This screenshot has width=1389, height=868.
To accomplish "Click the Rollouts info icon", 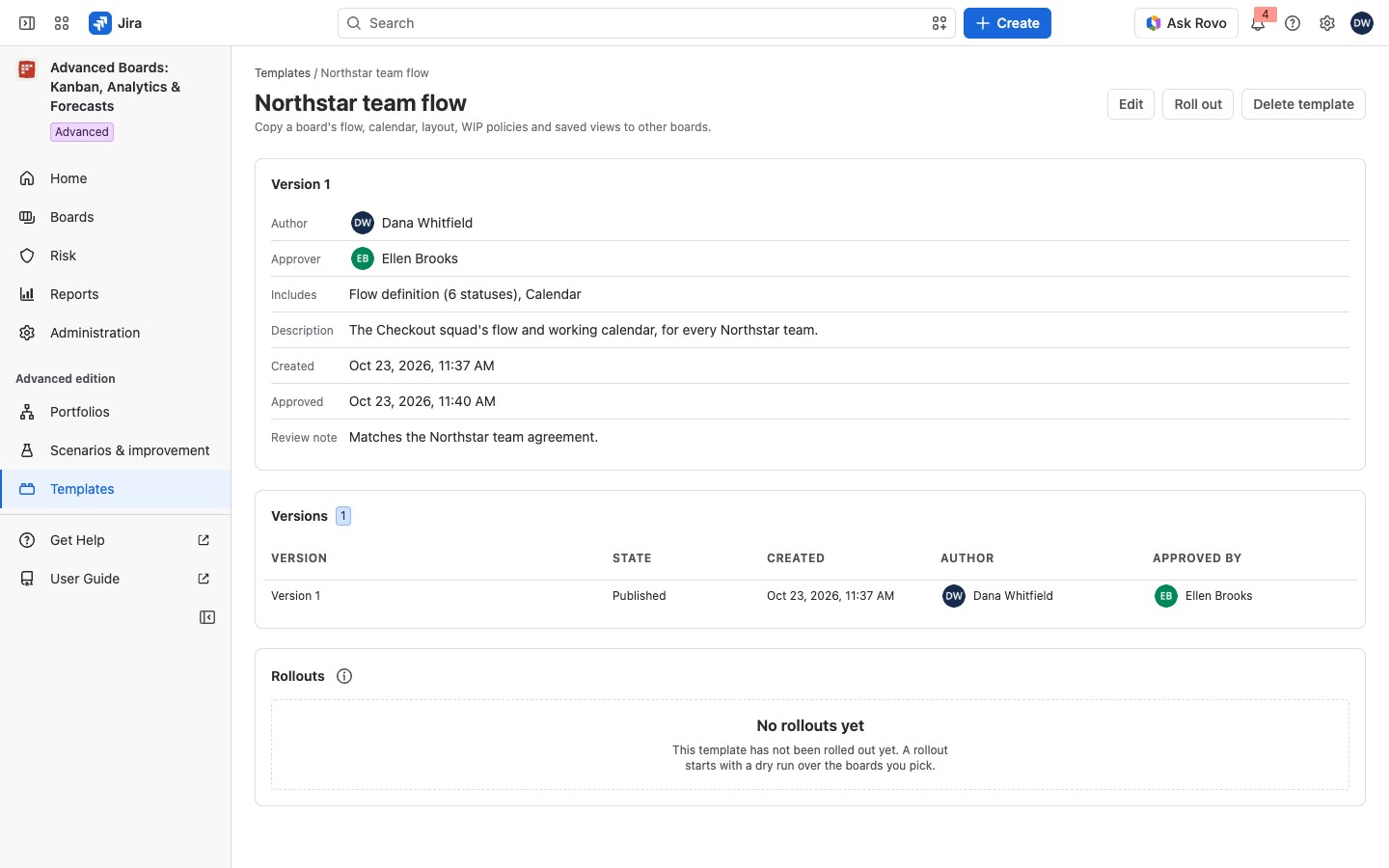I will (x=344, y=676).
